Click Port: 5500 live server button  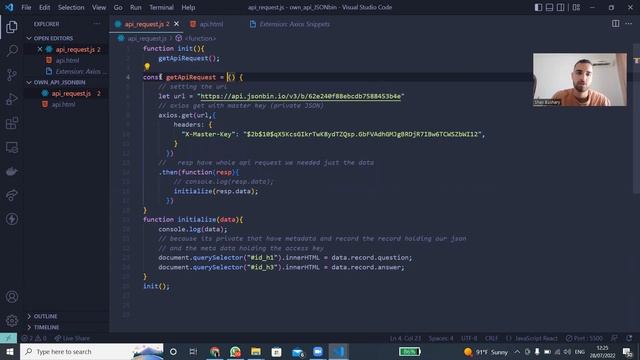[x=584, y=338]
